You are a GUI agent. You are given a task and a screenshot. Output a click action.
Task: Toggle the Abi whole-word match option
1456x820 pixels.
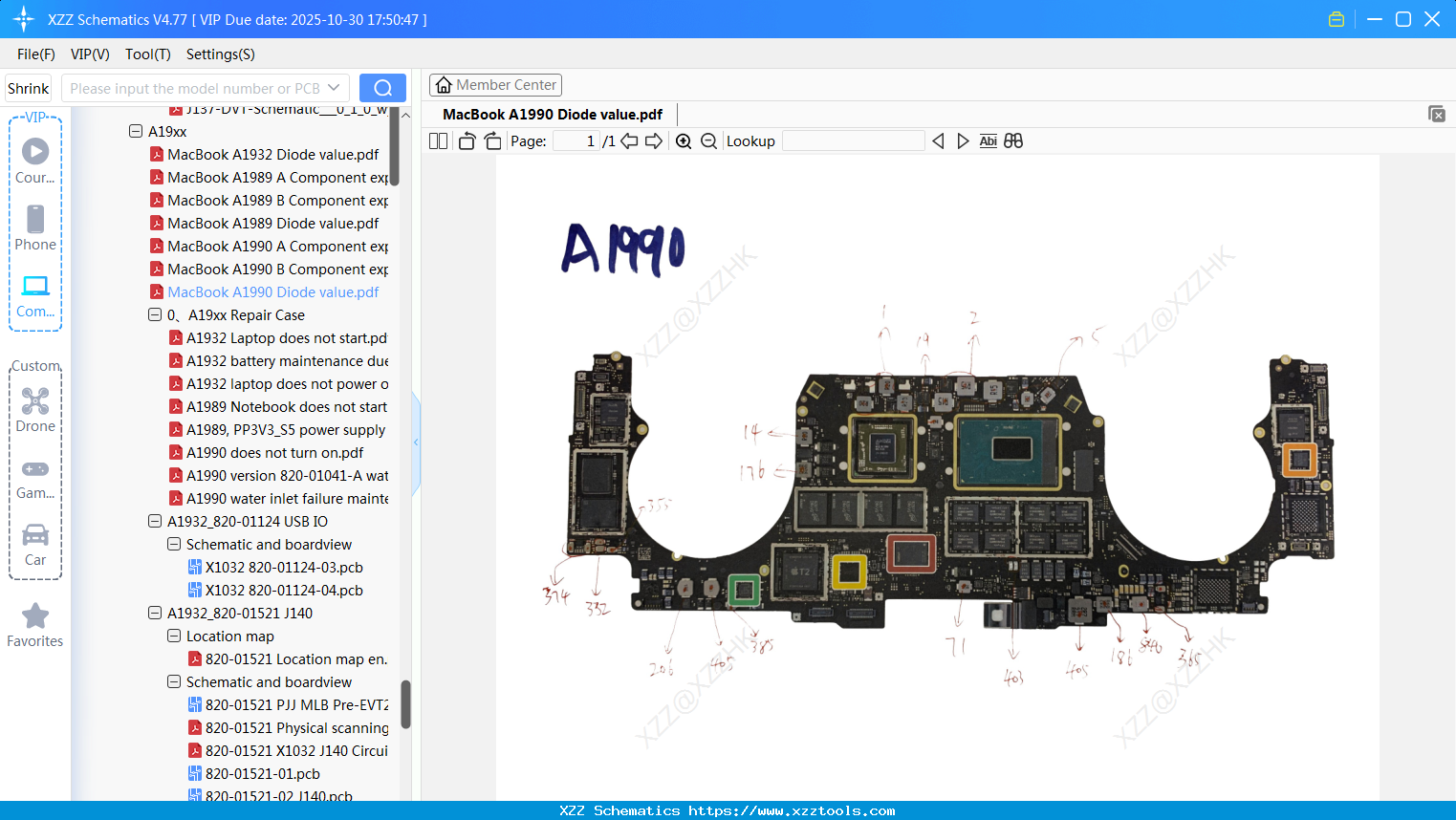[989, 141]
